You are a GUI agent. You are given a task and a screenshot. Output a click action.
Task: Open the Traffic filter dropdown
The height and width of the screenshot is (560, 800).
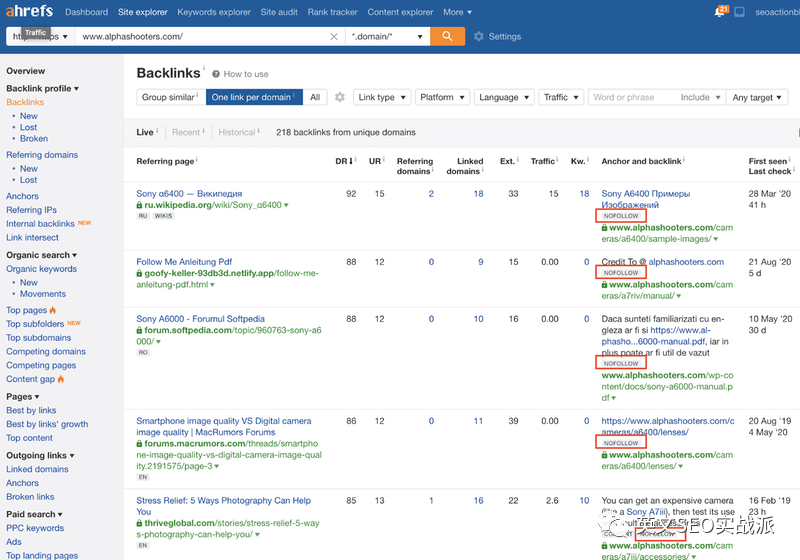tap(561, 97)
